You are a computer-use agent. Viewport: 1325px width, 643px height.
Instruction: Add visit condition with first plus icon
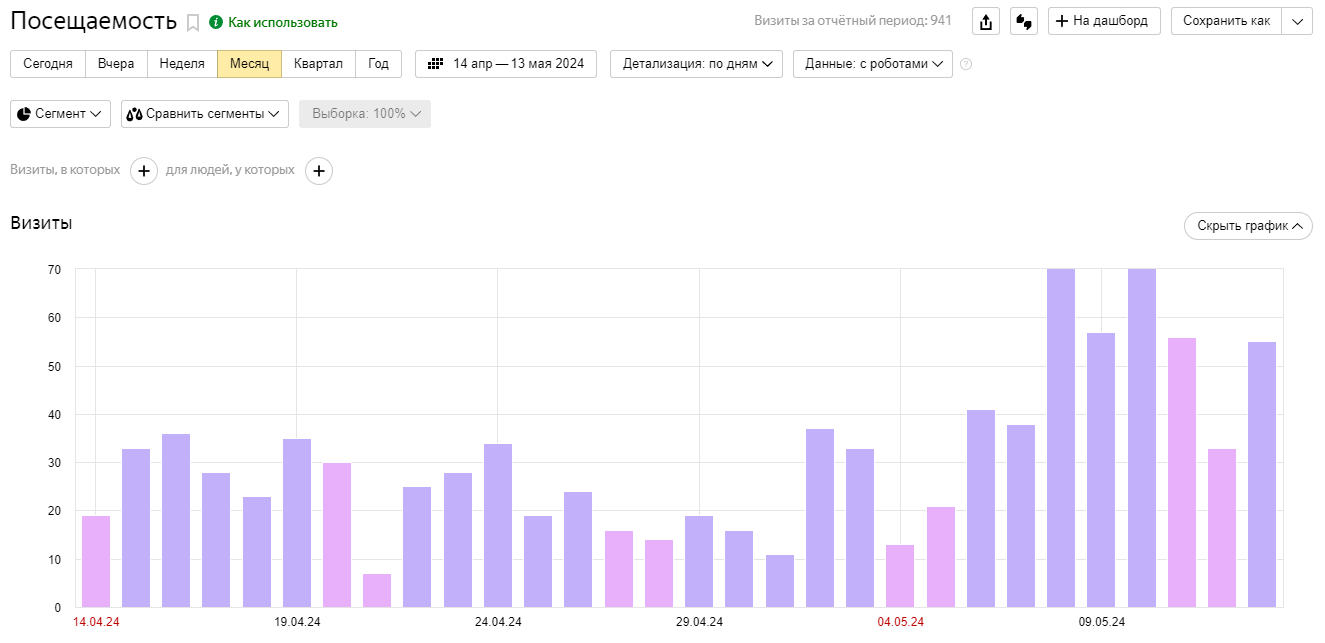coord(144,171)
